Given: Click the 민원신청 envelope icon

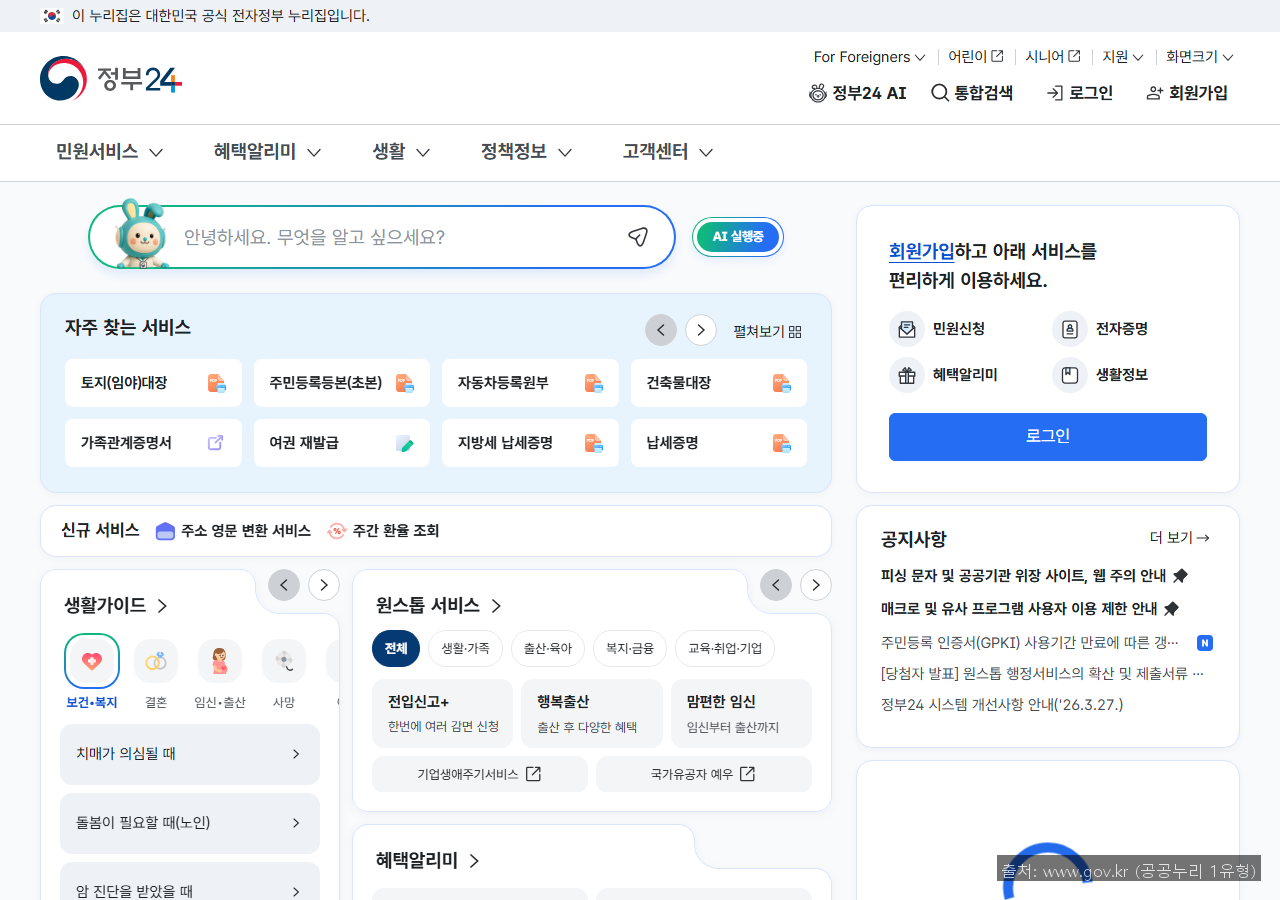Looking at the screenshot, I should click(x=907, y=328).
